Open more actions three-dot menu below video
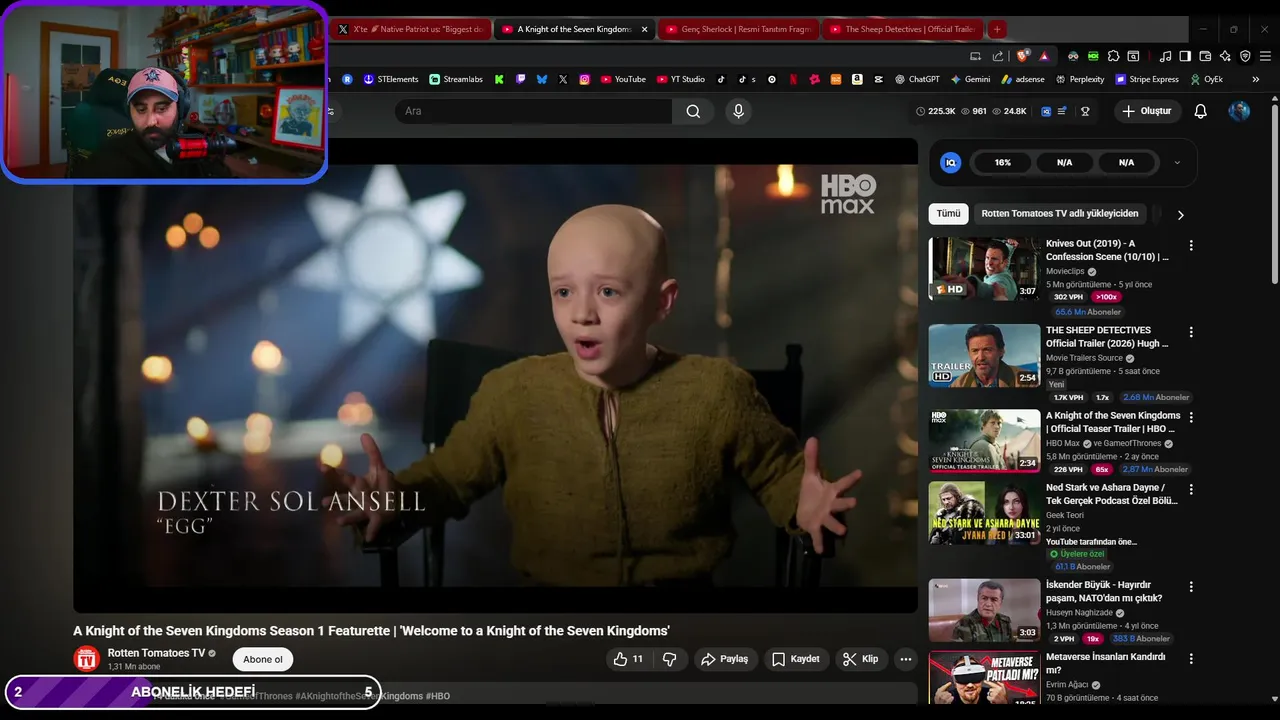The image size is (1280, 720). [x=906, y=659]
